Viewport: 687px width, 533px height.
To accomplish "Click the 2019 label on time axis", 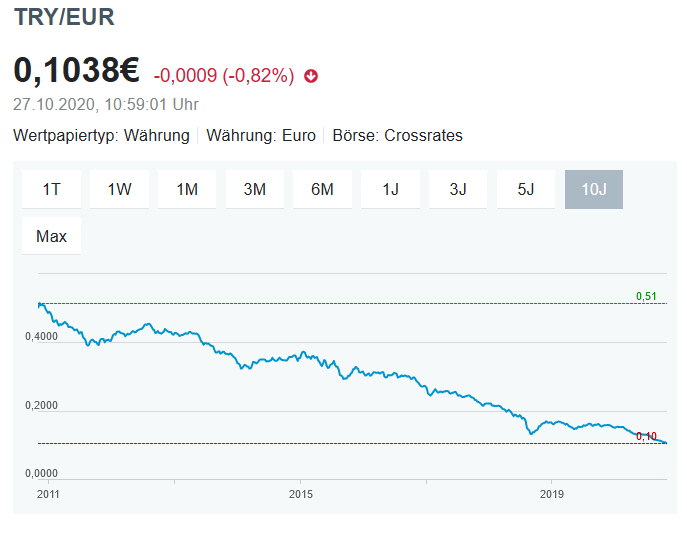I will tap(552, 494).
